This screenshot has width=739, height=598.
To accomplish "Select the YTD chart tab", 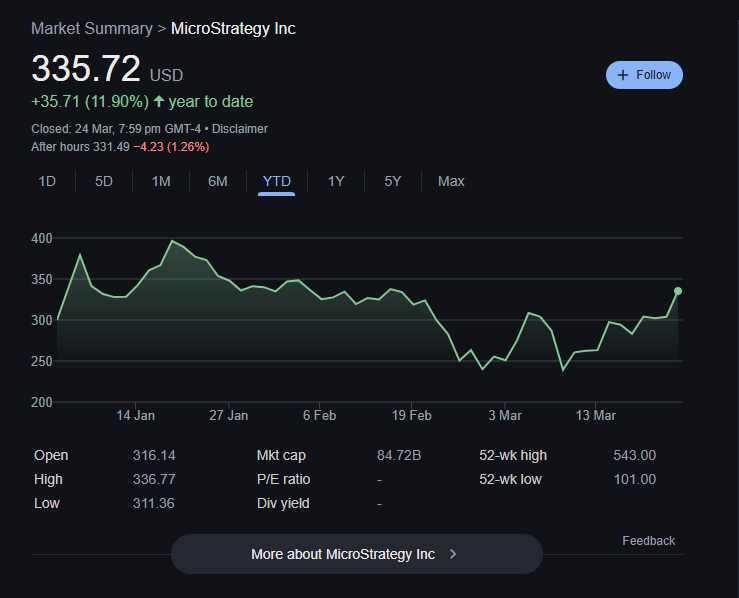I will coord(277,181).
